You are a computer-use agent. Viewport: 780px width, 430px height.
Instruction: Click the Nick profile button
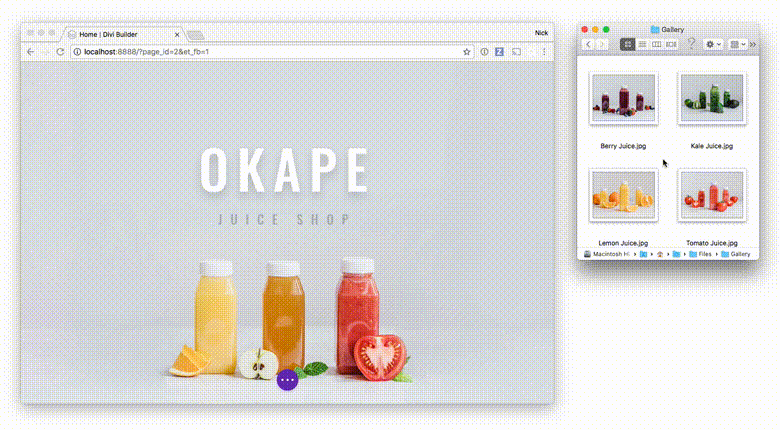541,33
